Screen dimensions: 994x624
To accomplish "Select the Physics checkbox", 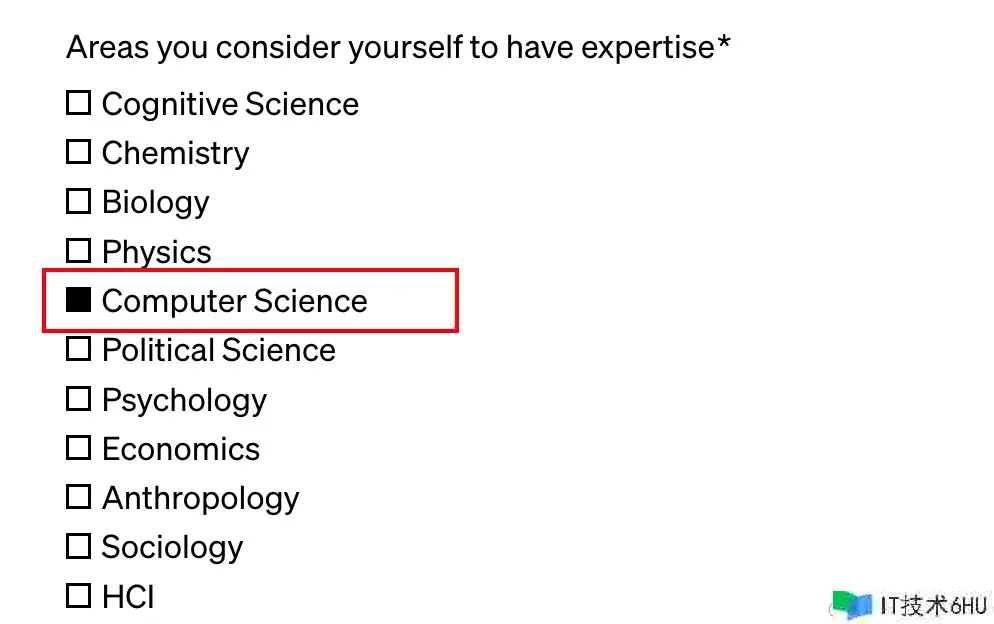I will point(78,250).
